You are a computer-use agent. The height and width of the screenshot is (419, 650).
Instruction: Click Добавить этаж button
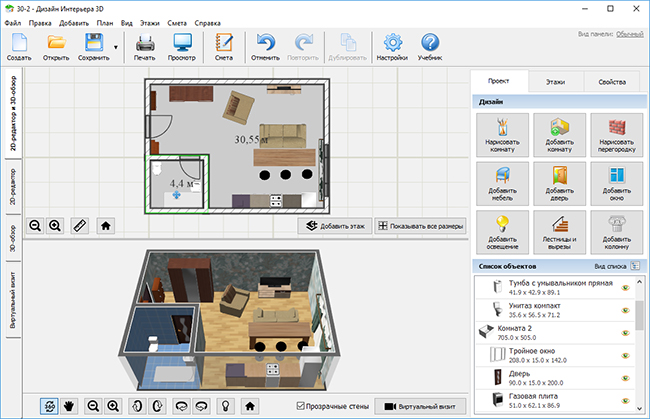[x=335, y=226]
